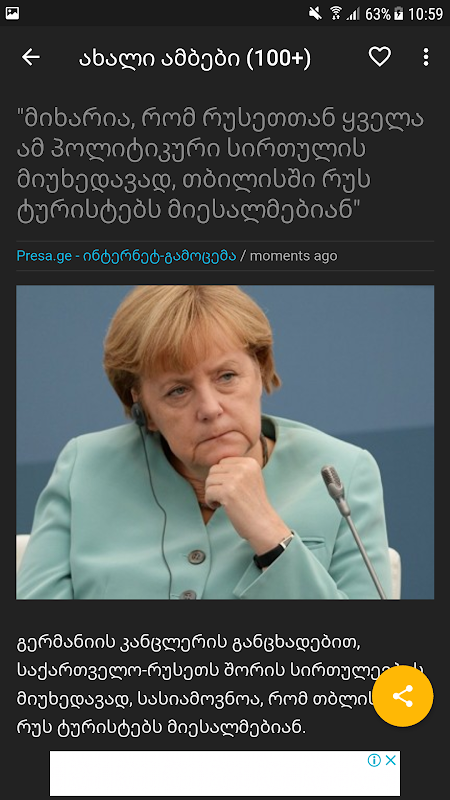The height and width of the screenshot is (800, 450).
Task: Close the ad banner with the X
Action: (391, 760)
